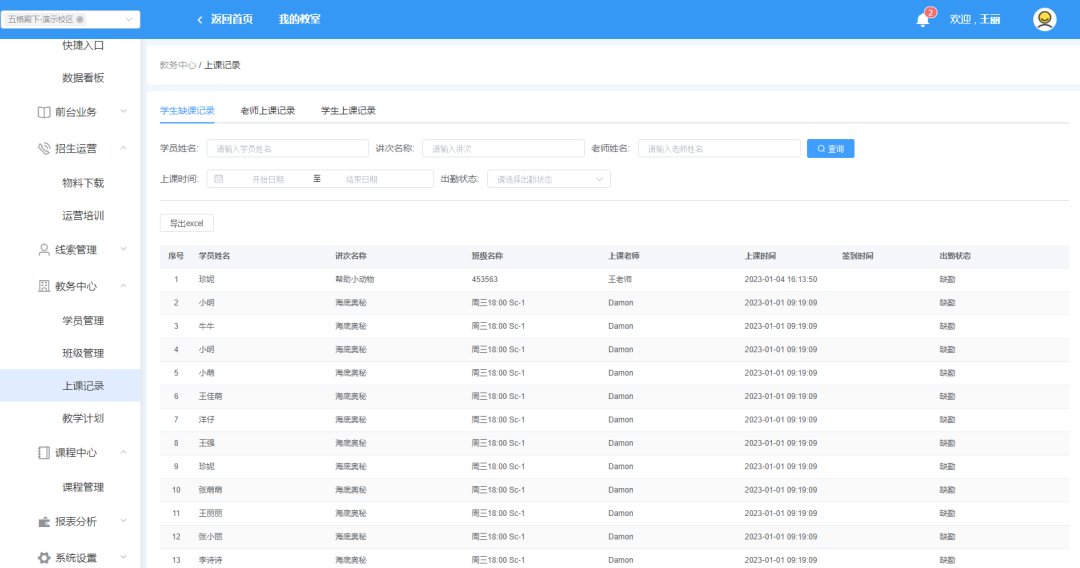
Task: Click the user avatar icon
Action: [1044, 20]
